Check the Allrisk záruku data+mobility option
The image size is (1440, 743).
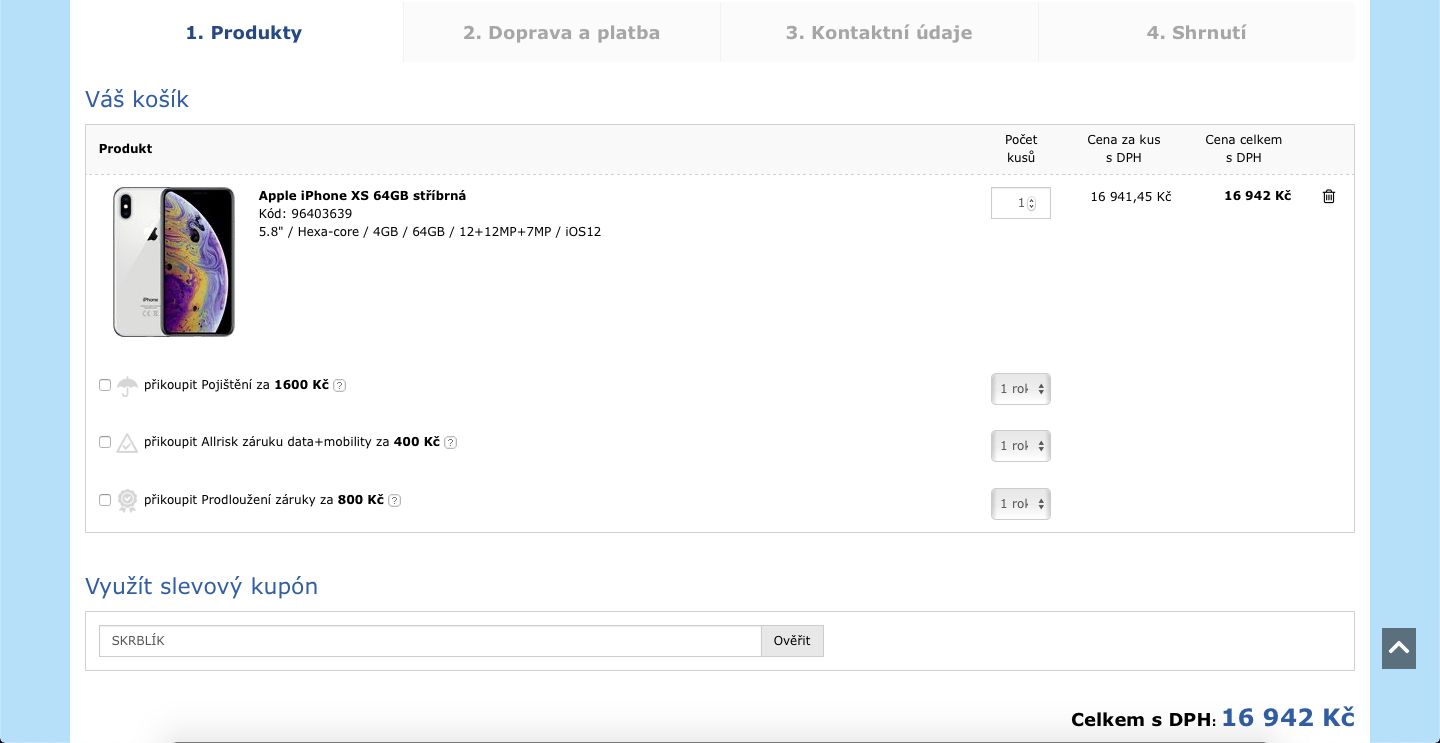[x=105, y=442]
